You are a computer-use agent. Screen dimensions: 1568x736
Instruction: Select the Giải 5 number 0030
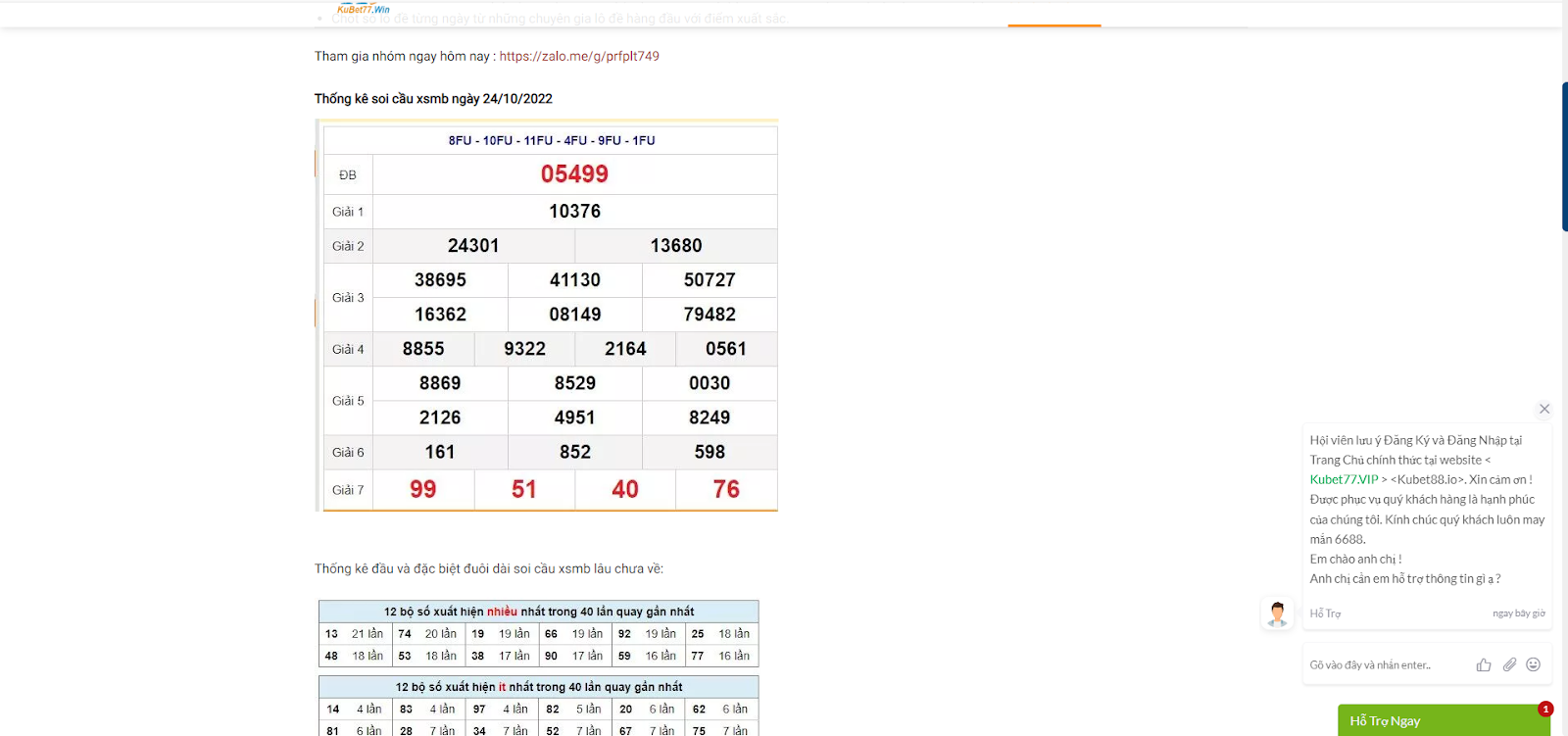(710, 383)
